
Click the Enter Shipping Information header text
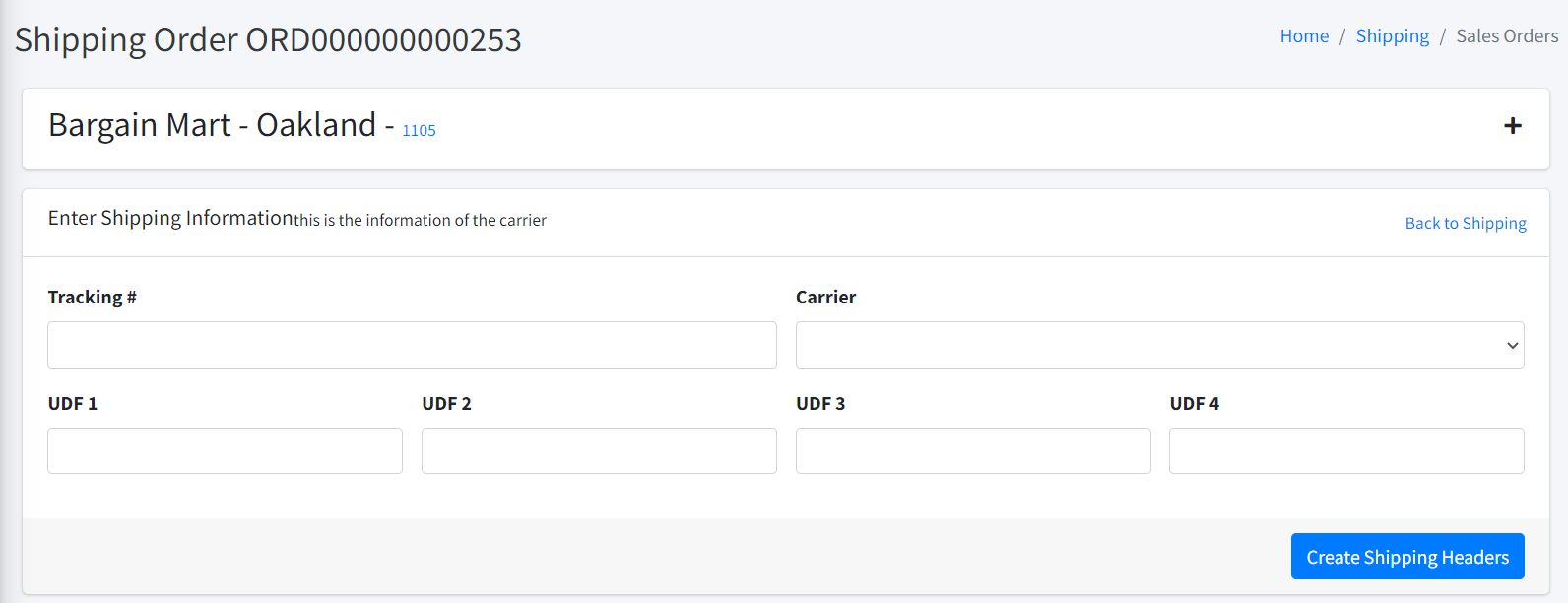point(170,218)
